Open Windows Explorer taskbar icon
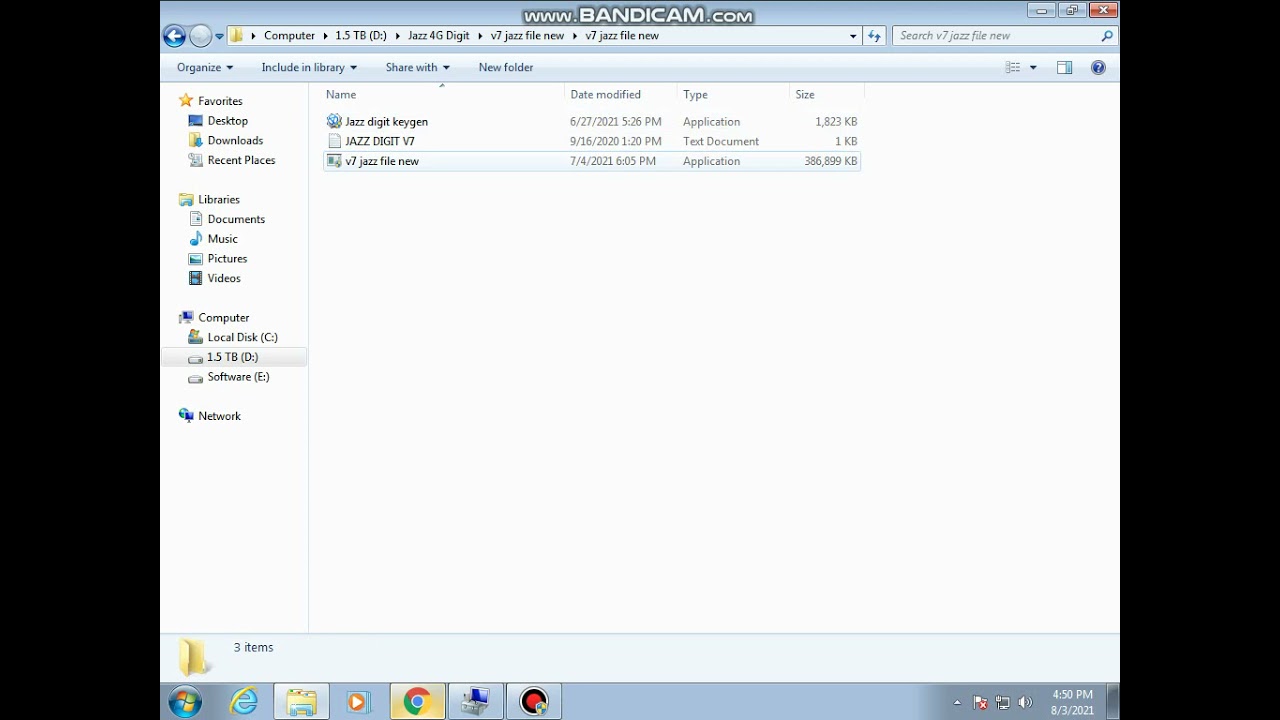Screen dimensions: 1280x720 click(x=301, y=702)
